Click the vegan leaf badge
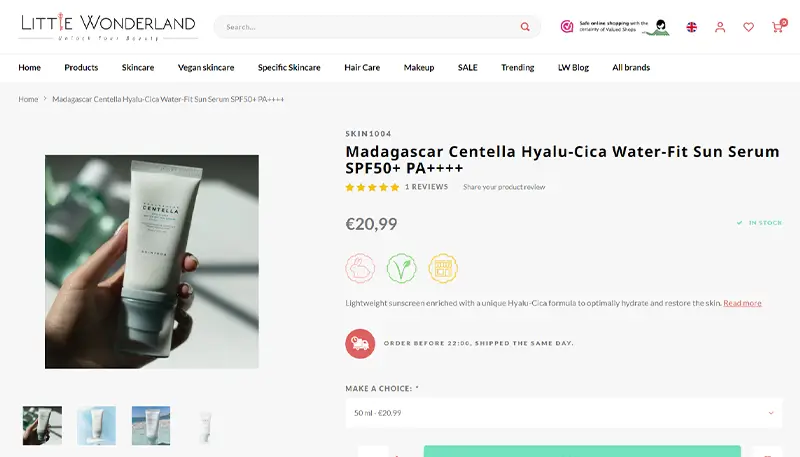 [x=402, y=268]
